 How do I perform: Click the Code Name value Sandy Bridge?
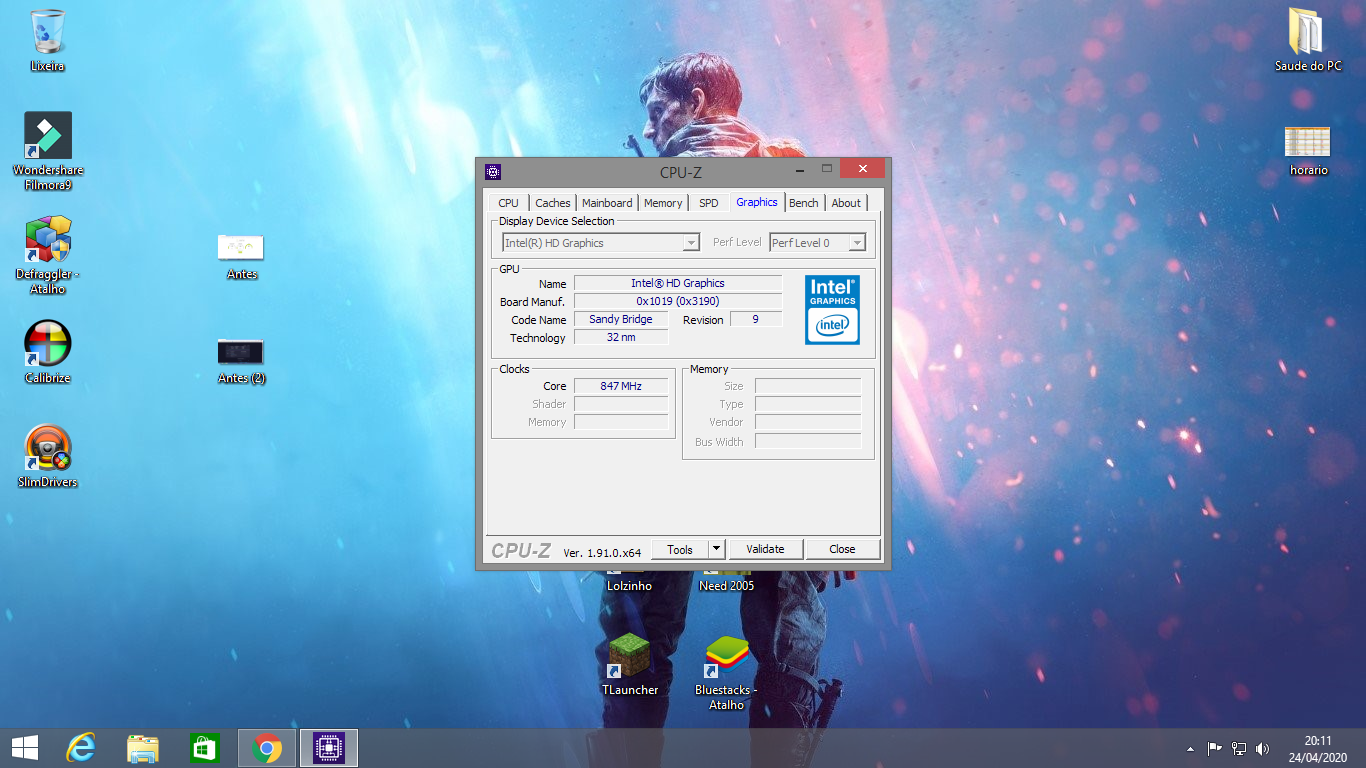[x=621, y=320]
